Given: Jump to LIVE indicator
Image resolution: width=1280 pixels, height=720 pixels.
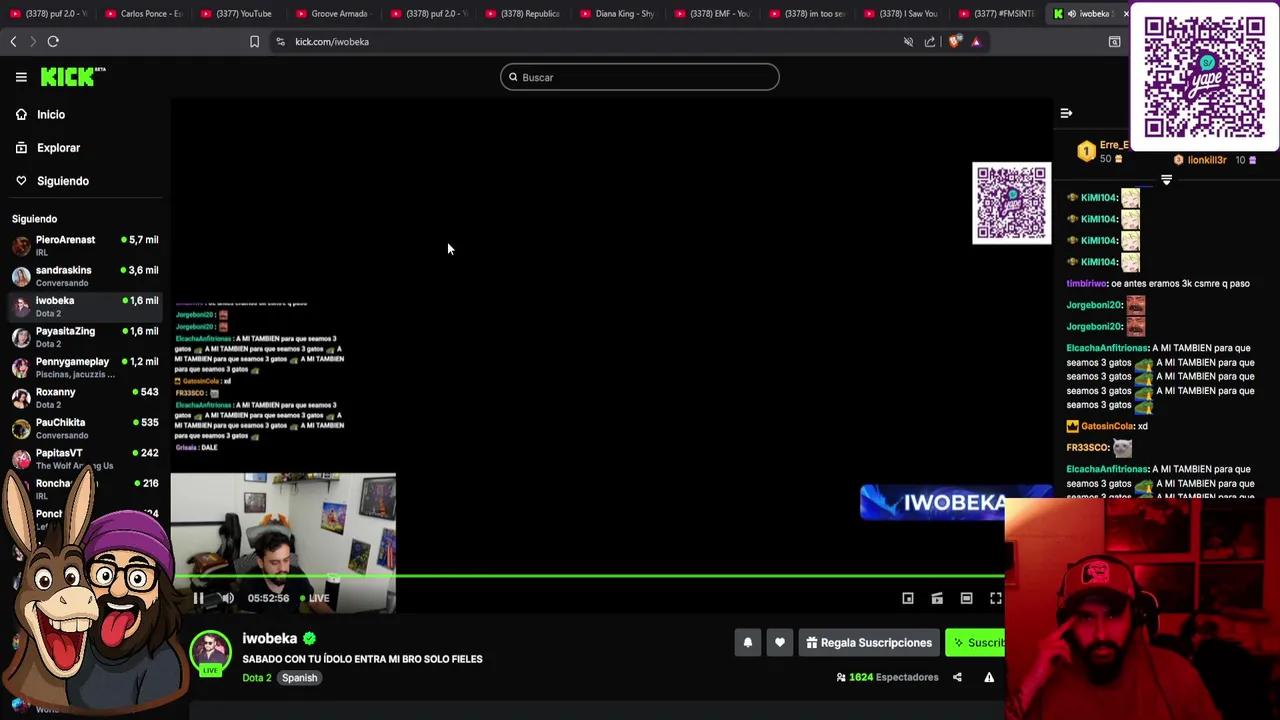Looking at the screenshot, I should coord(314,598).
